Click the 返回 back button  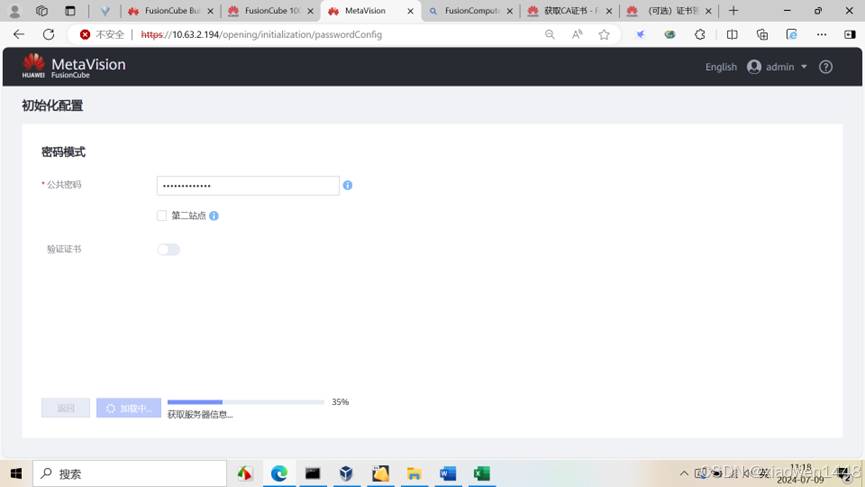click(66, 408)
